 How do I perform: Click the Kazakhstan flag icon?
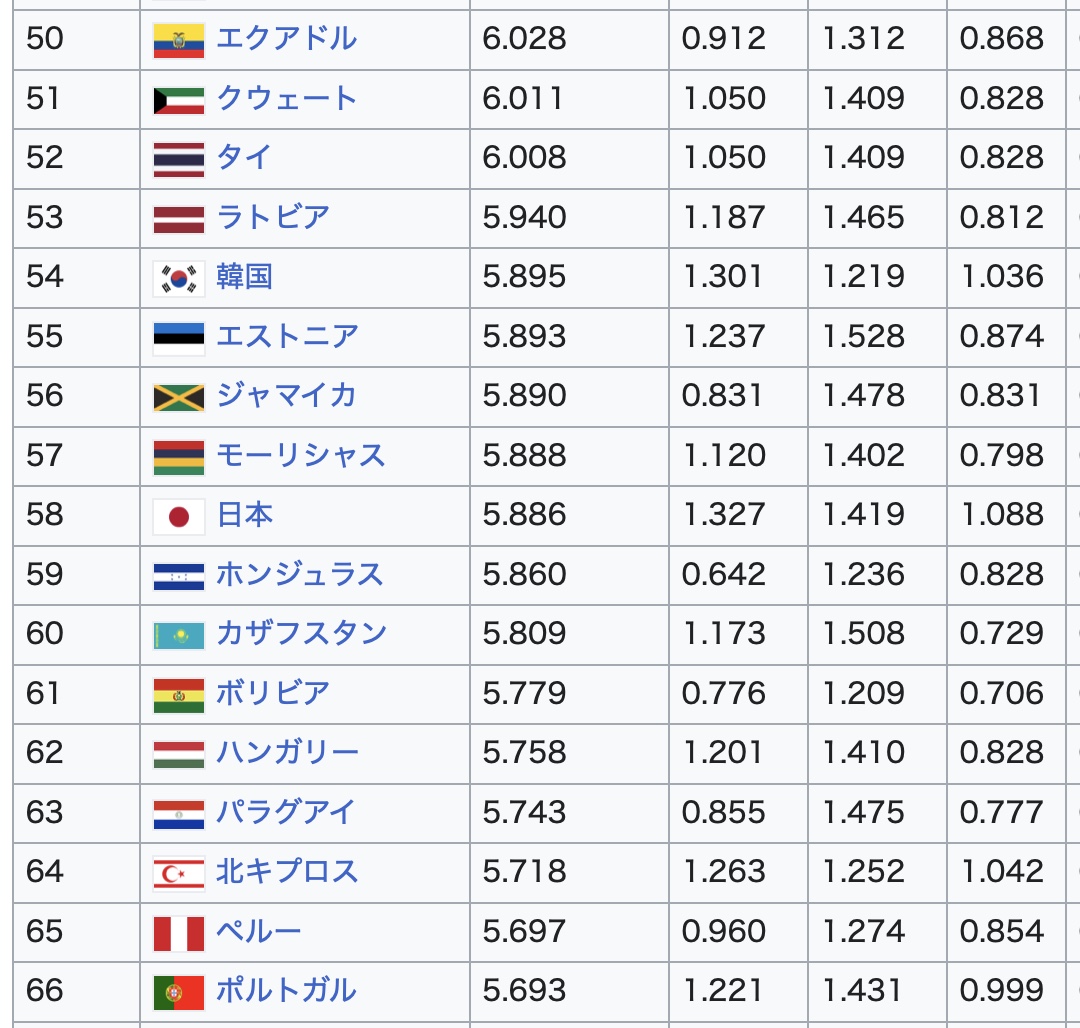(x=179, y=634)
